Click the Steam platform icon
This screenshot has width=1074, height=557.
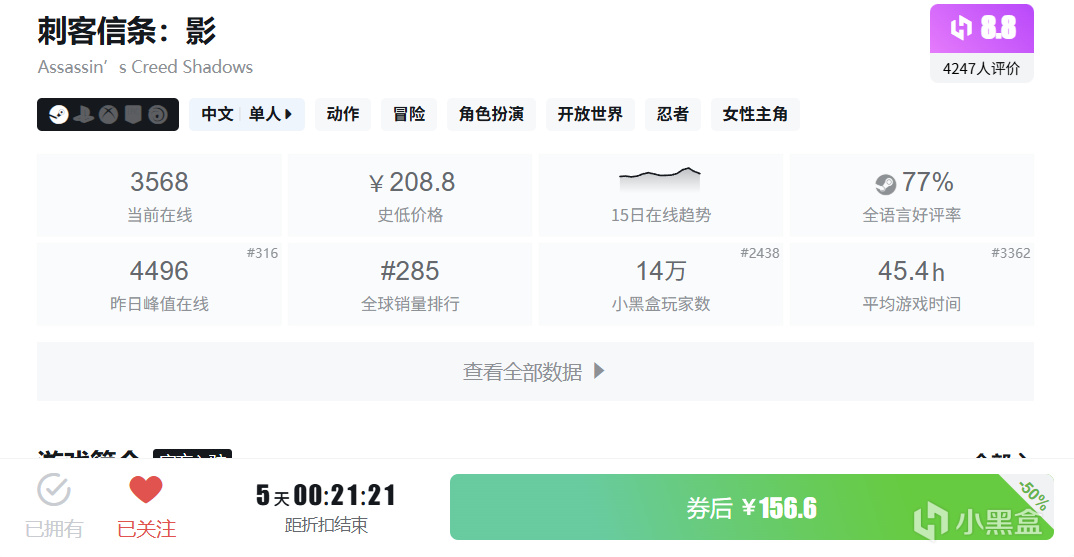59,114
